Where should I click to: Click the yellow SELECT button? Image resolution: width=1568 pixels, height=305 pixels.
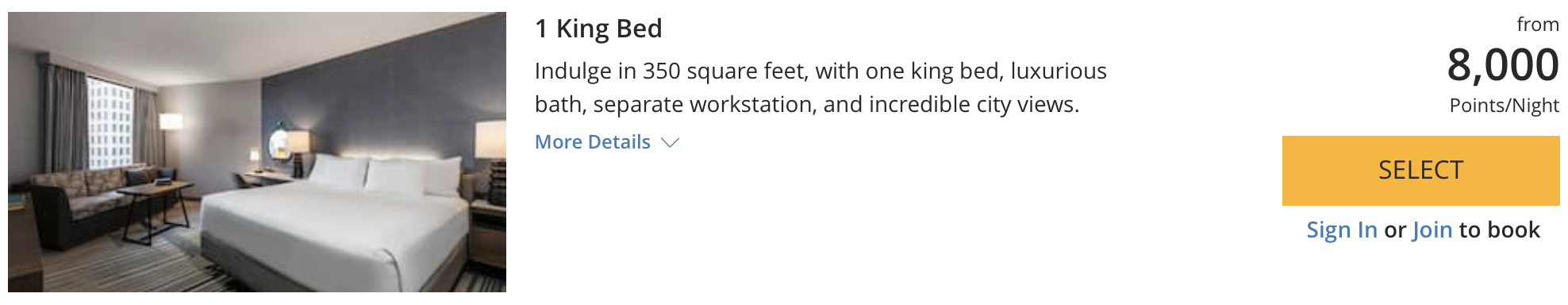coord(1420,171)
